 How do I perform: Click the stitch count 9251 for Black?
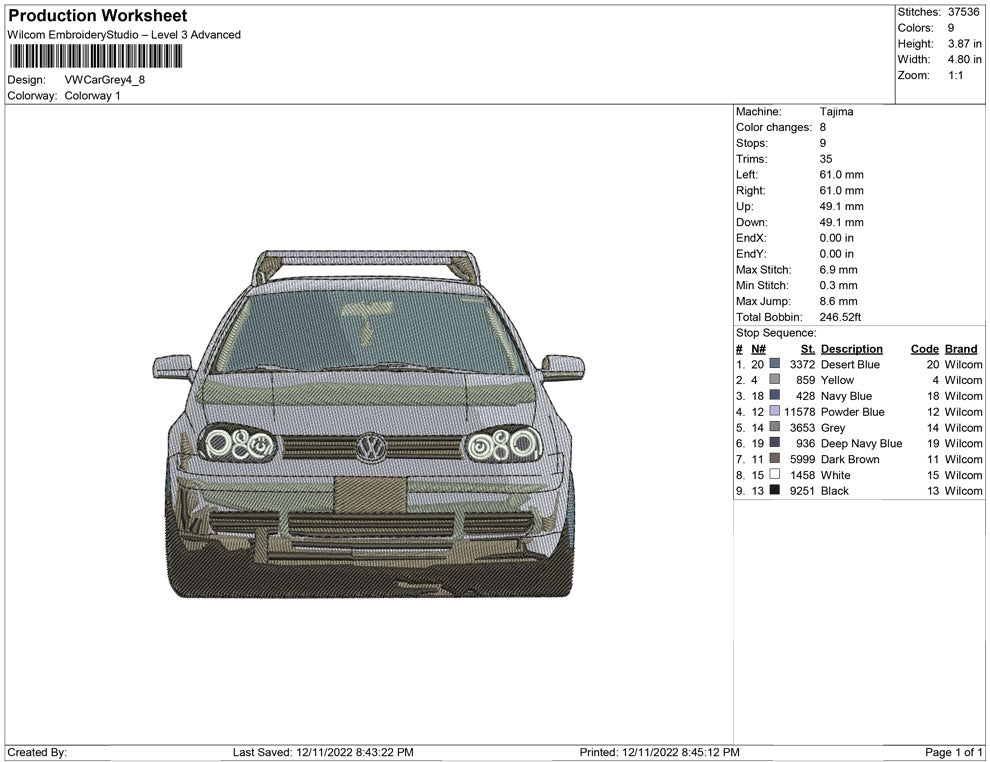802,491
